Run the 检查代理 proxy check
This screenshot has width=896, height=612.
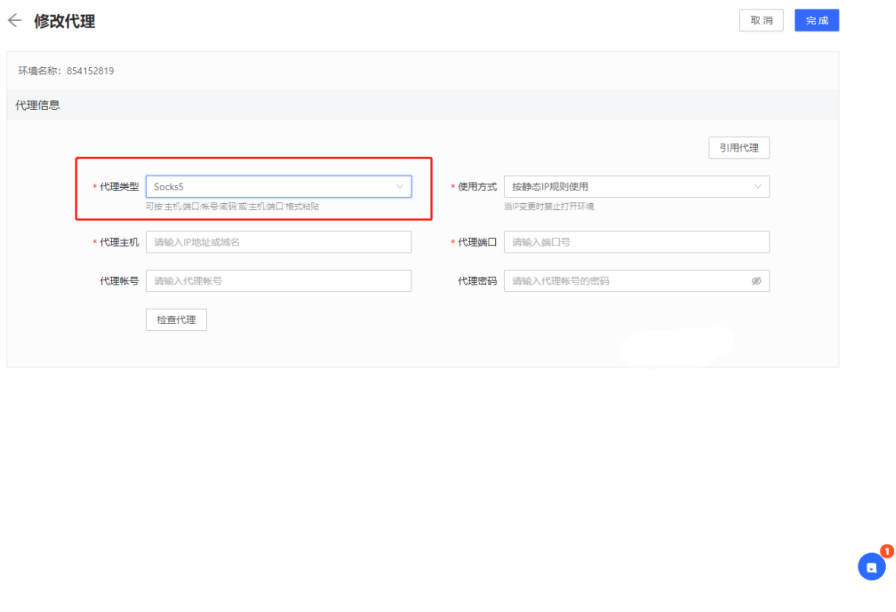click(176, 320)
